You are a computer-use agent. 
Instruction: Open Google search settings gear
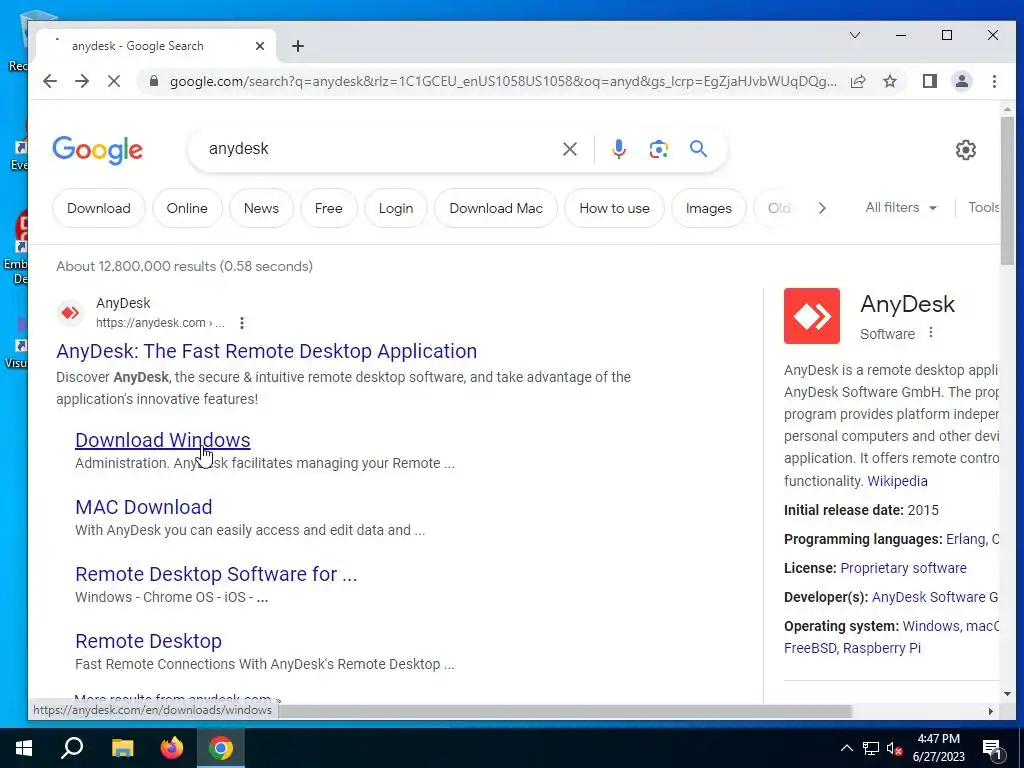pyautogui.click(x=966, y=150)
